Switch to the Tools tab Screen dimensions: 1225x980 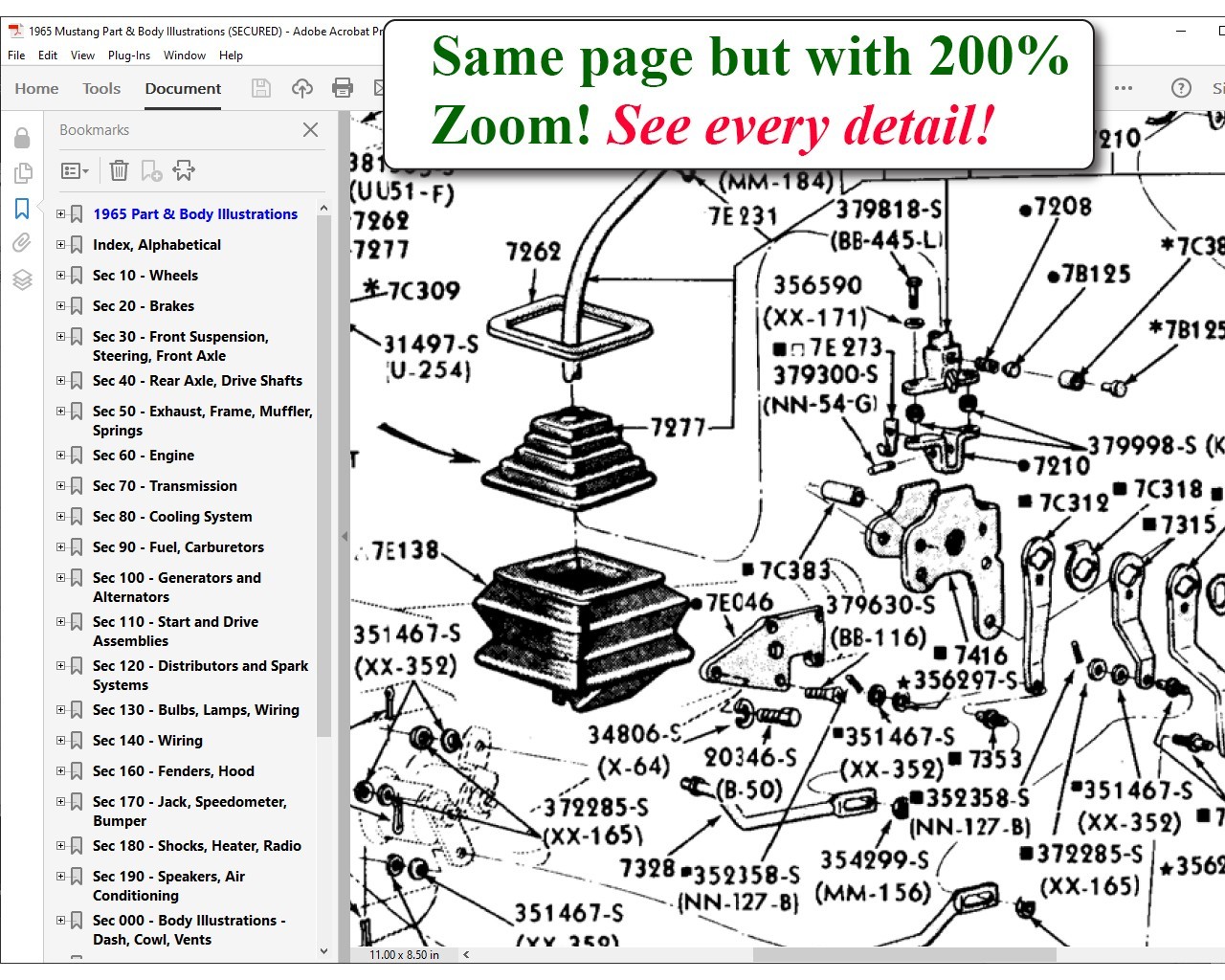(x=101, y=88)
